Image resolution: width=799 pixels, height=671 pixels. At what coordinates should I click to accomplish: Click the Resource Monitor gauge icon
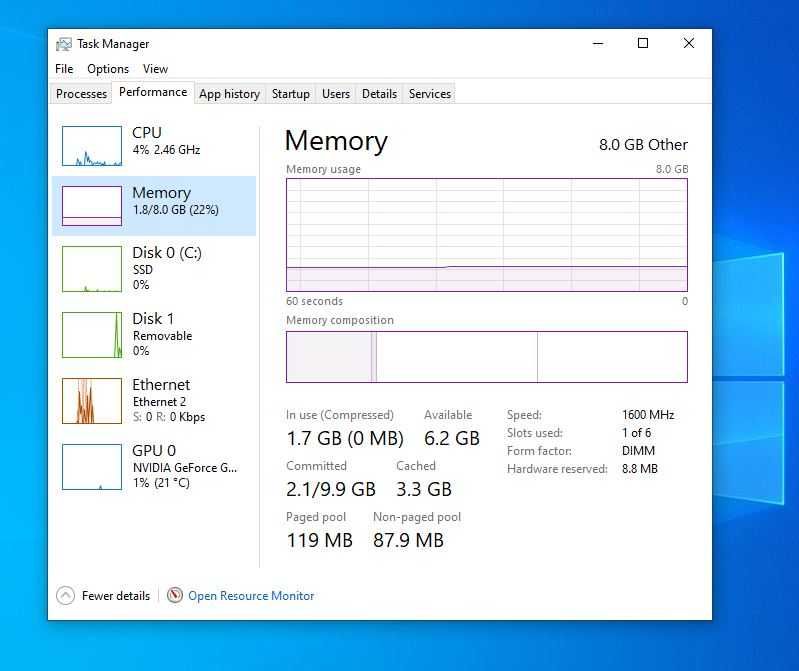(175, 596)
